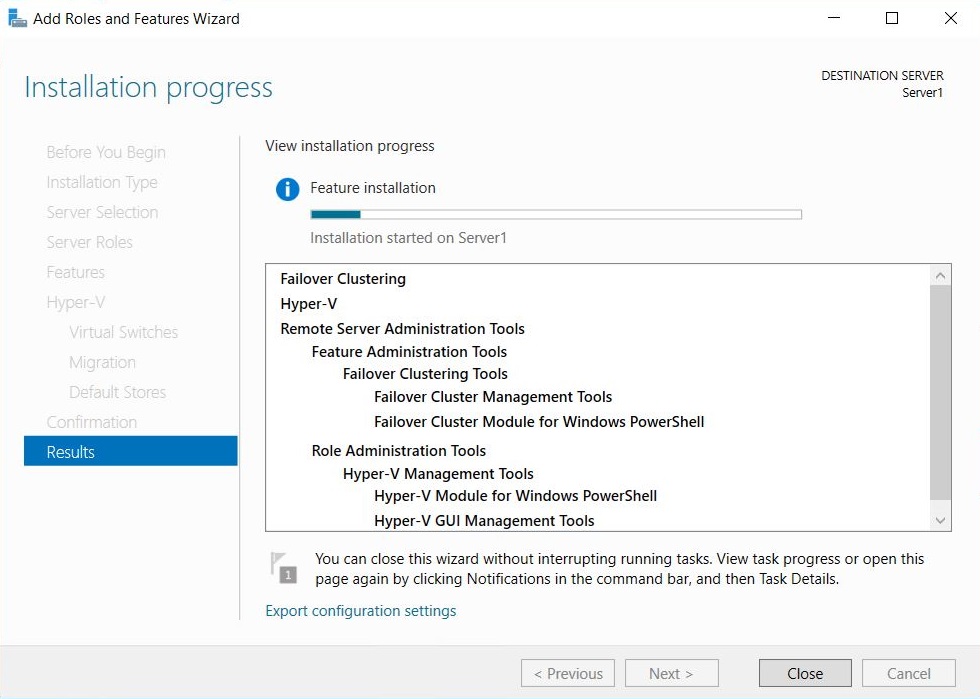Viewport: 980px width, 699px height.
Task: Select Failover Clustering Tools entry
Action: tap(425, 374)
